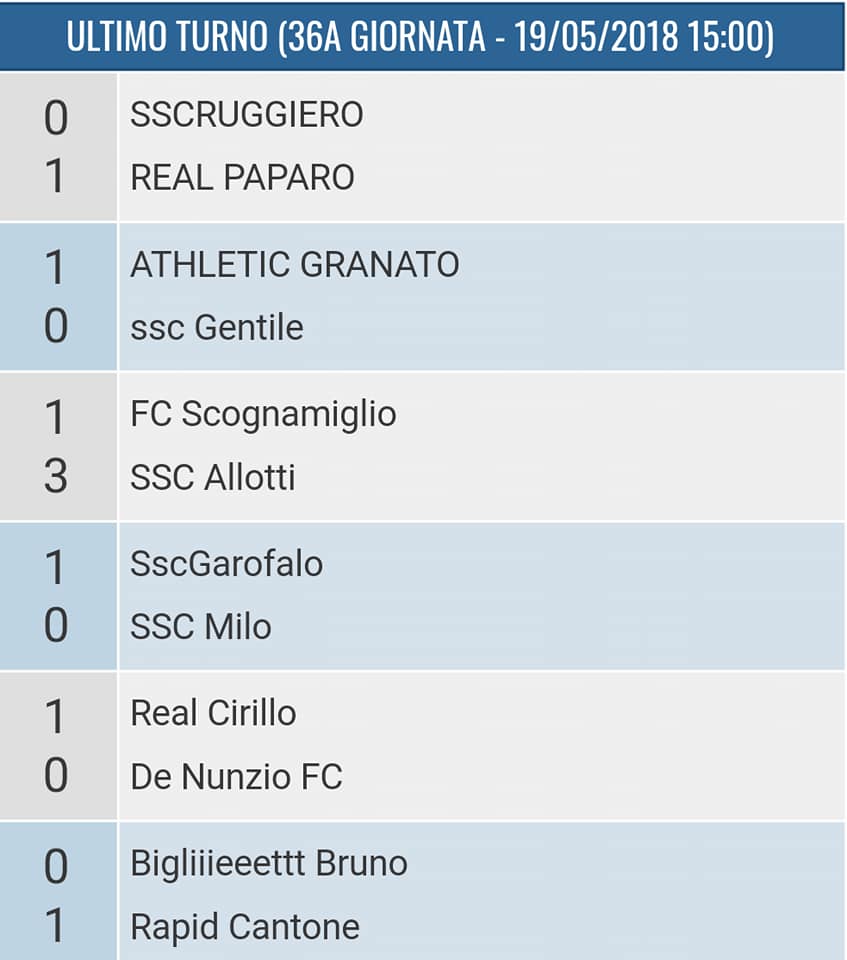Click SSC Allotti's score of 3
This screenshot has height=960, width=847.
point(56,477)
